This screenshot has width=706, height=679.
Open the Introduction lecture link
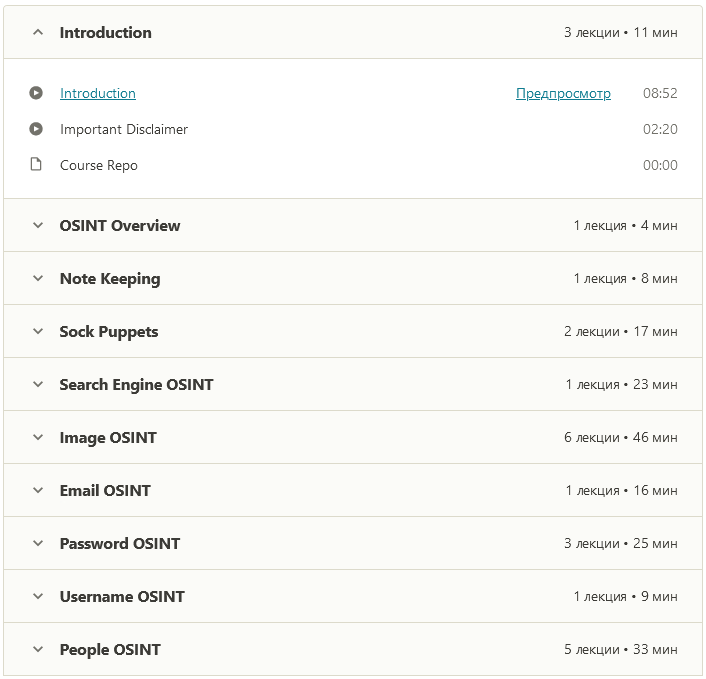pyautogui.click(x=98, y=93)
